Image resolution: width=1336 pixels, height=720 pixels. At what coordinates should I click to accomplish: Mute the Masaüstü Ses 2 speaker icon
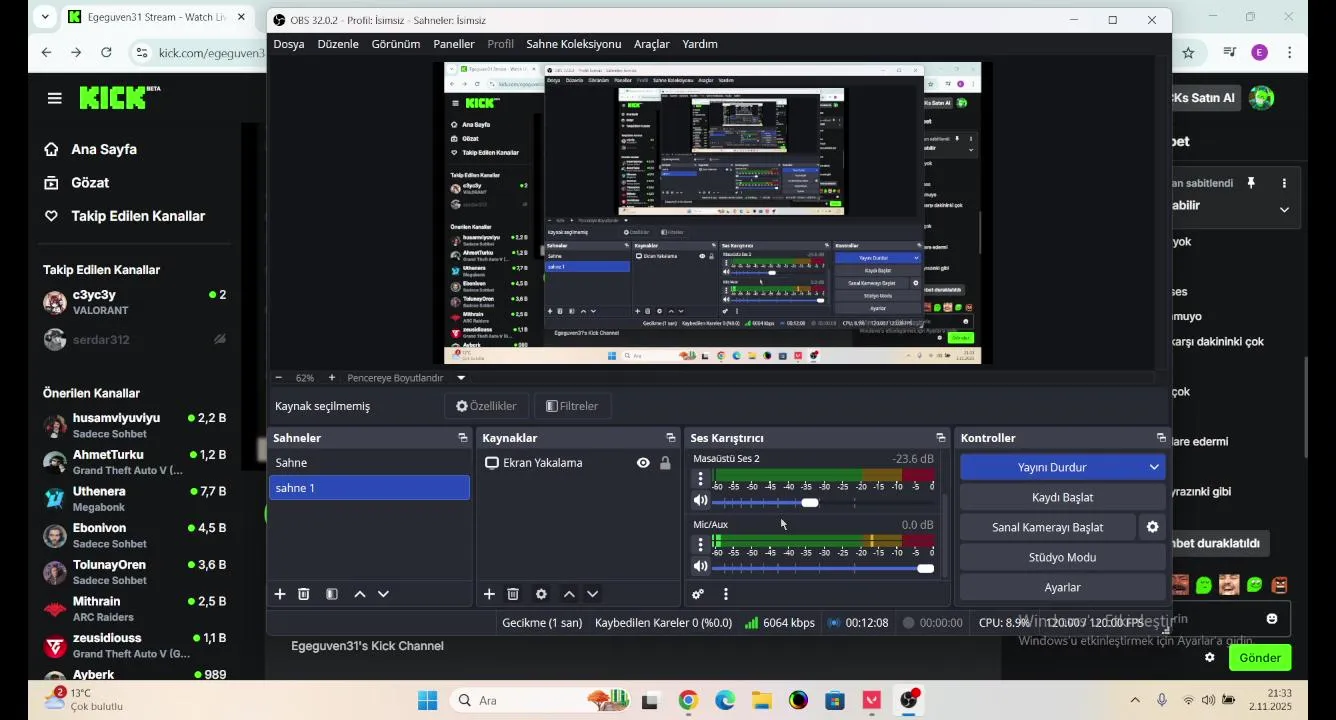click(x=701, y=501)
